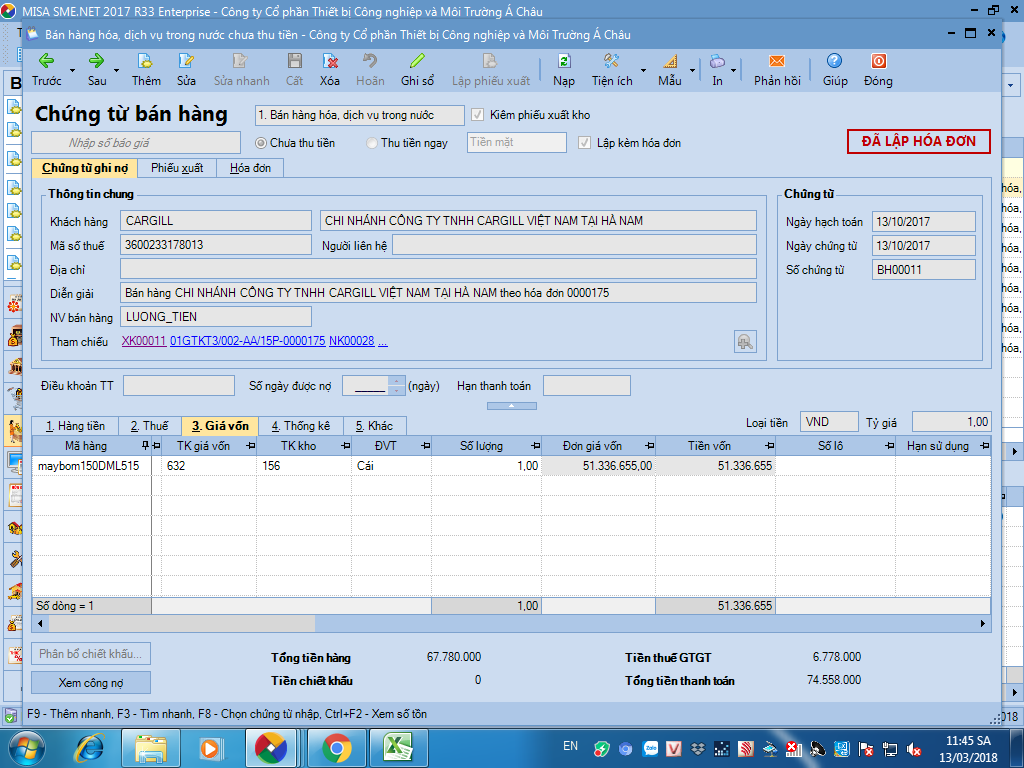Click the Diễn giải description field
Image resolution: width=1024 pixels, height=768 pixels.
point(438,293)
